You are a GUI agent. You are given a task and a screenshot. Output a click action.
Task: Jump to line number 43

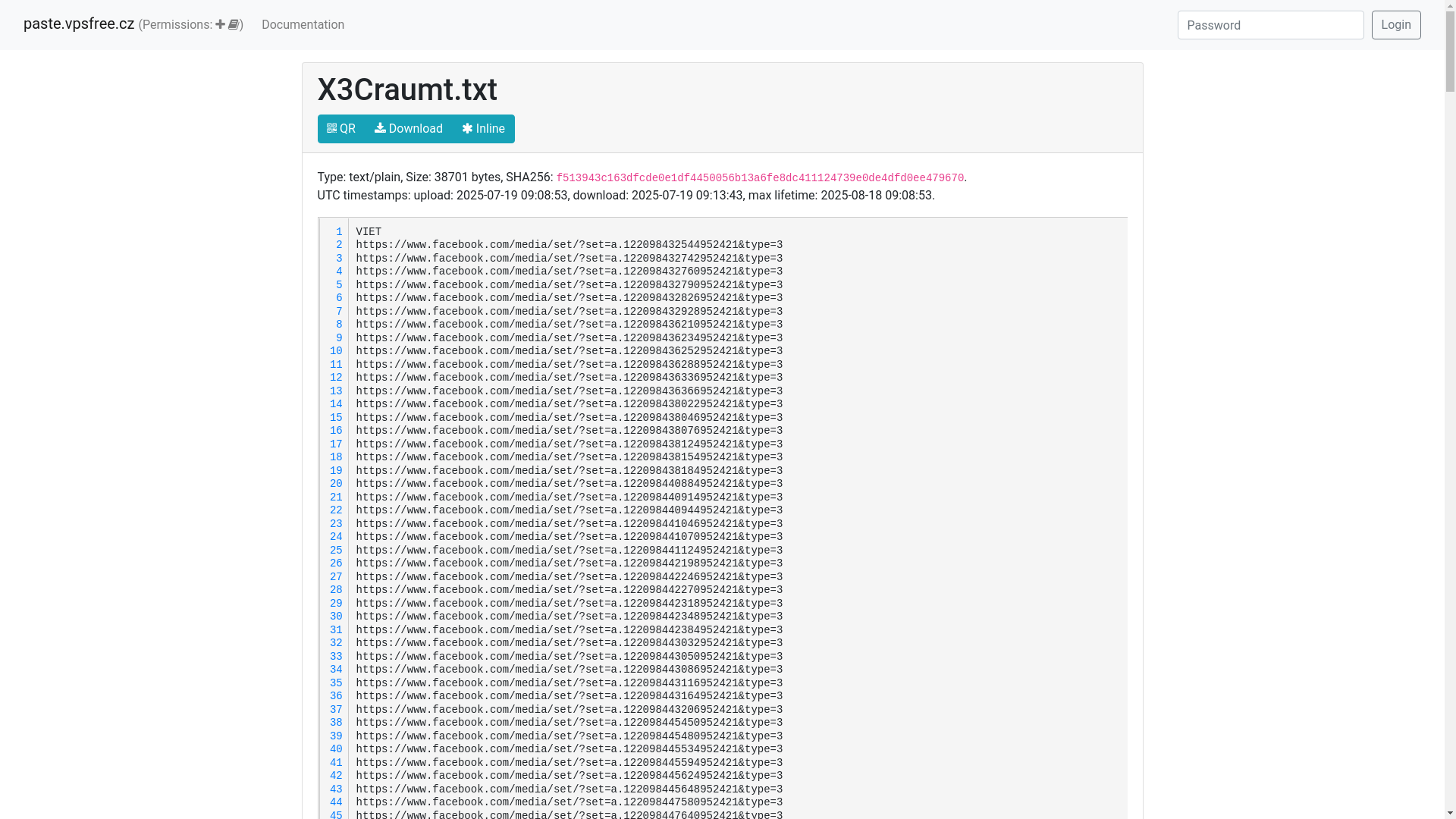[336, 789]
